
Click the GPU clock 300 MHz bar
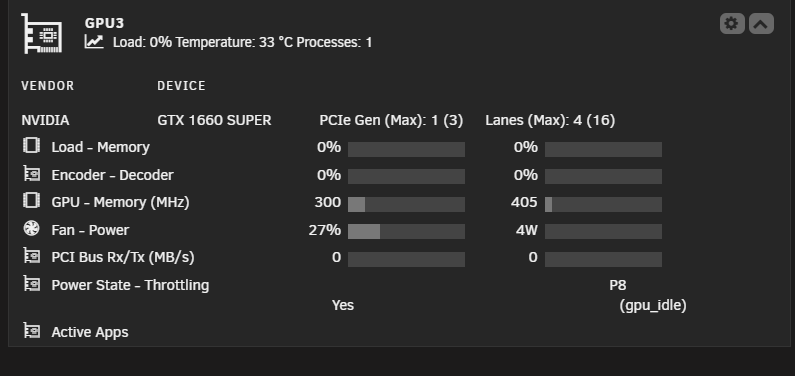coord(406,204)
